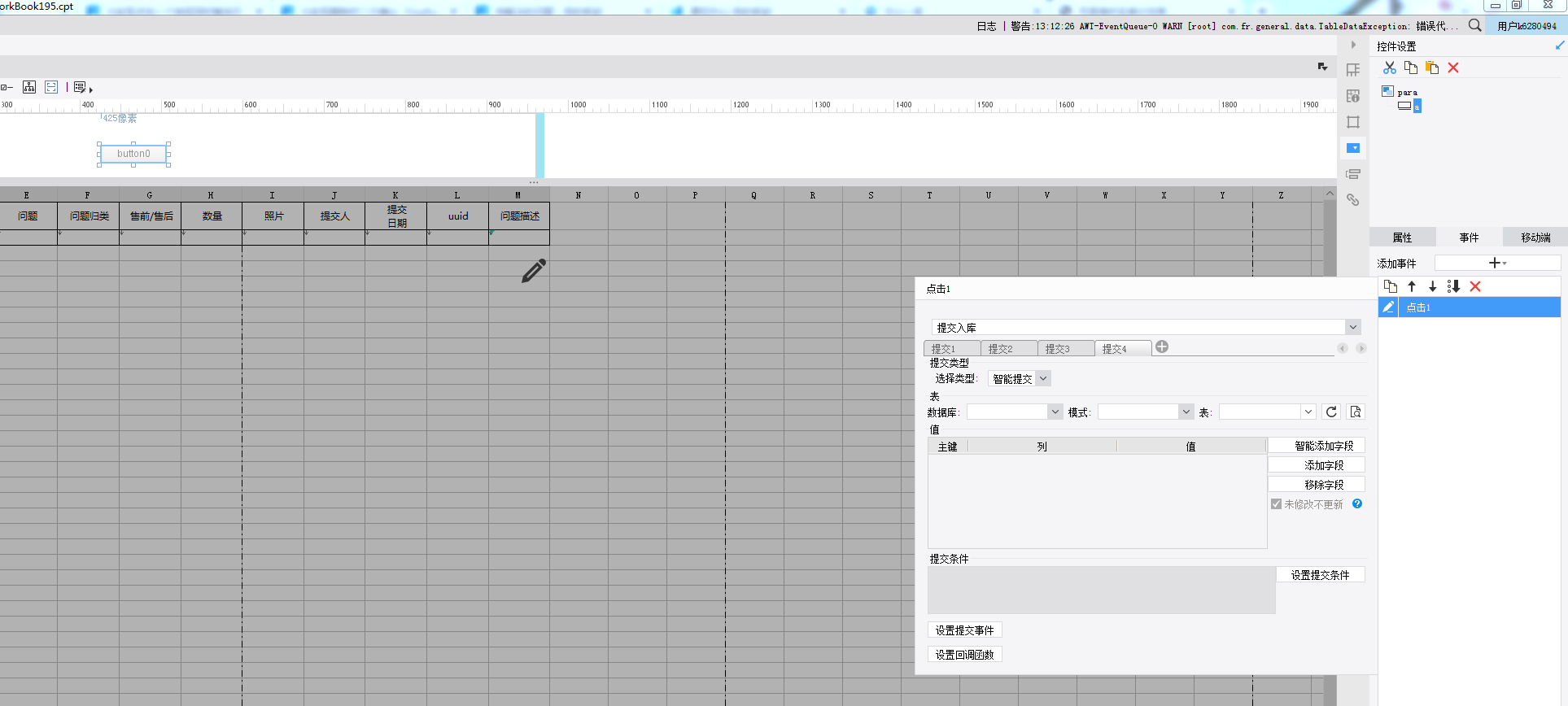The height and width of the screenshot is (706, 1568).
Task: Click the search magnifier icon in the log bar
Action: pos(1474,25)
